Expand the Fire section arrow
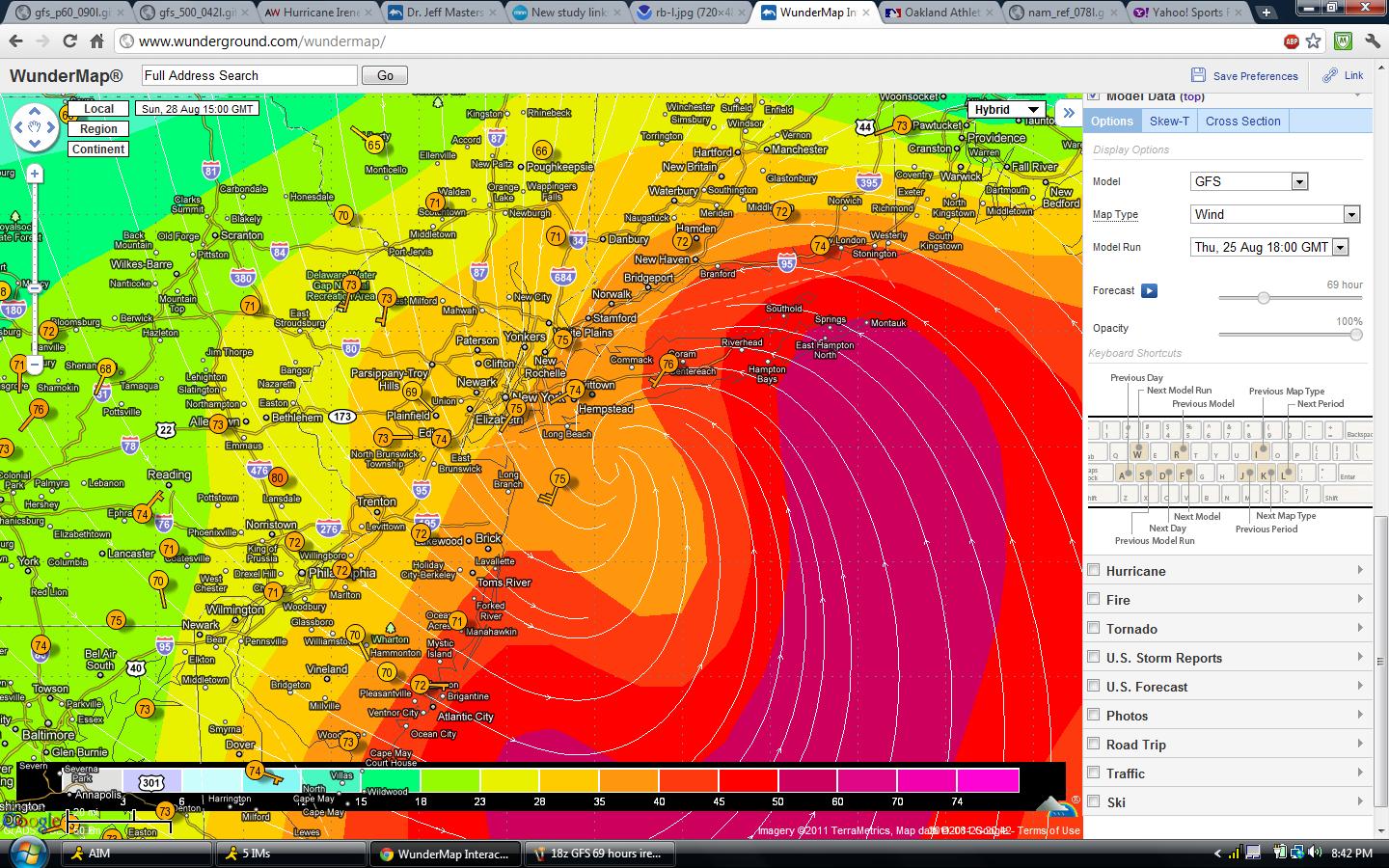Viewport: 1389px width, 868px height. [1360, 599]
